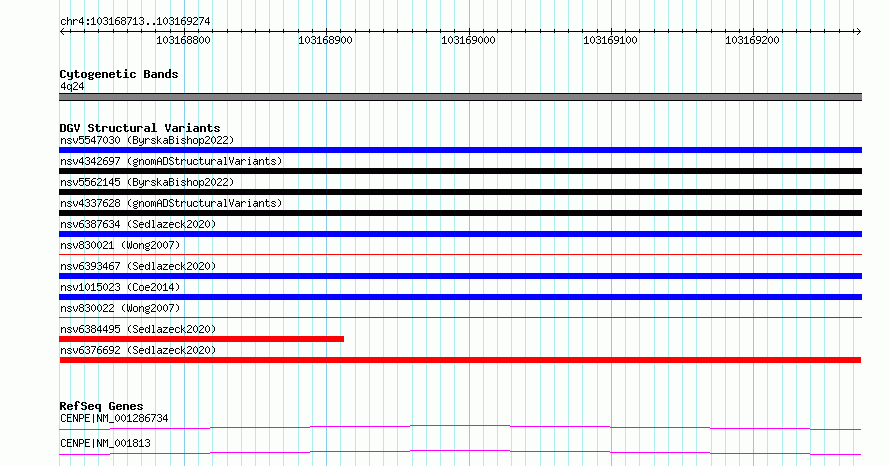
Task: Select the magenta CENPE NM_001813 gene line
Action: click(460, 452)
